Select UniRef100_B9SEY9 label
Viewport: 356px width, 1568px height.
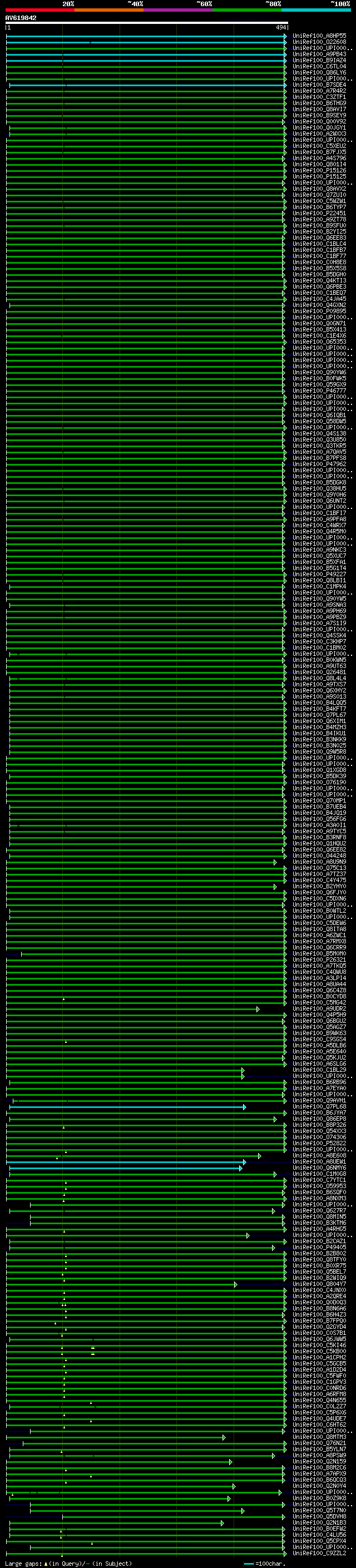pos(319,115)
